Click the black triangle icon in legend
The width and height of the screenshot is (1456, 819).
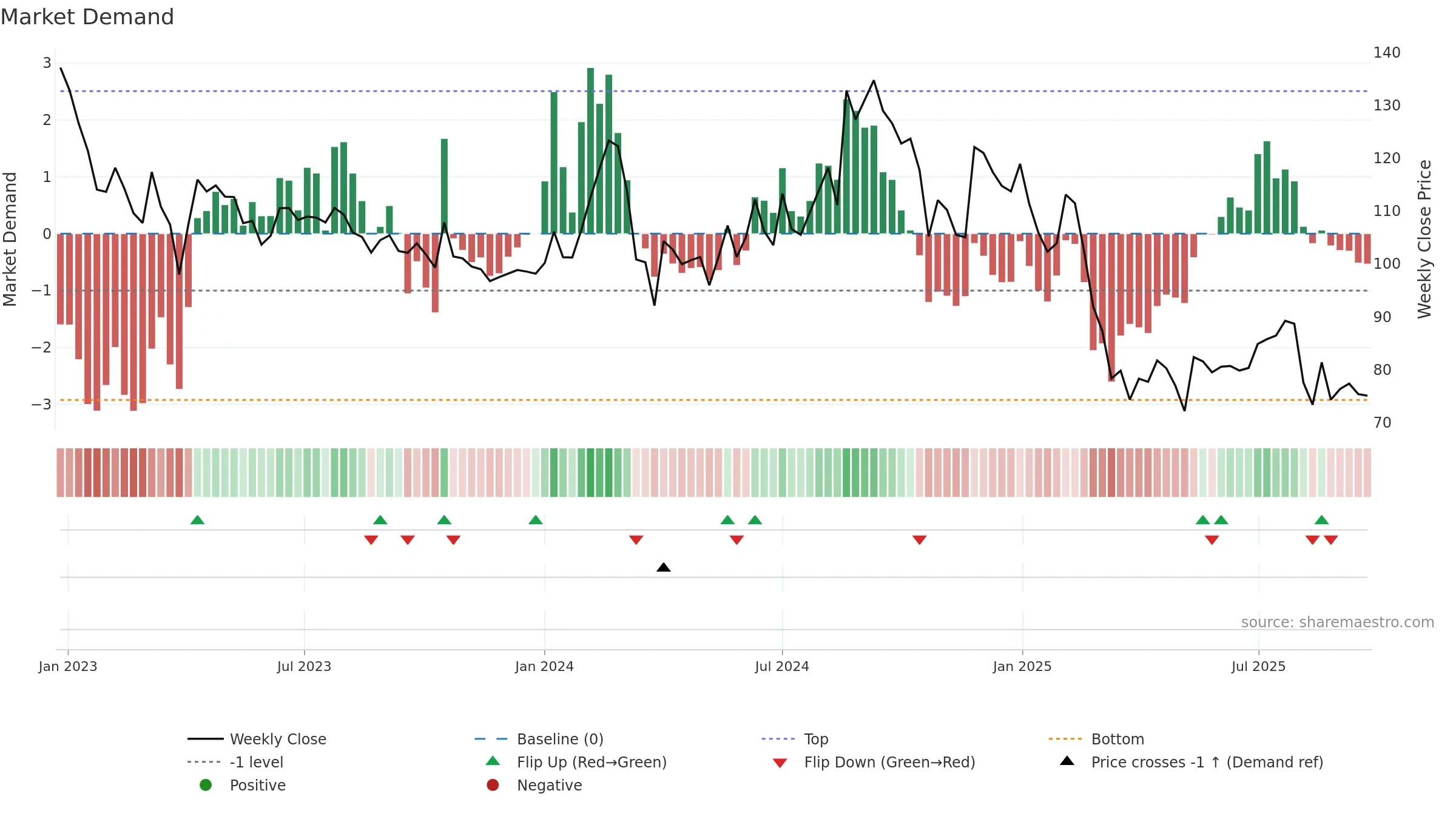point(1067,761)
